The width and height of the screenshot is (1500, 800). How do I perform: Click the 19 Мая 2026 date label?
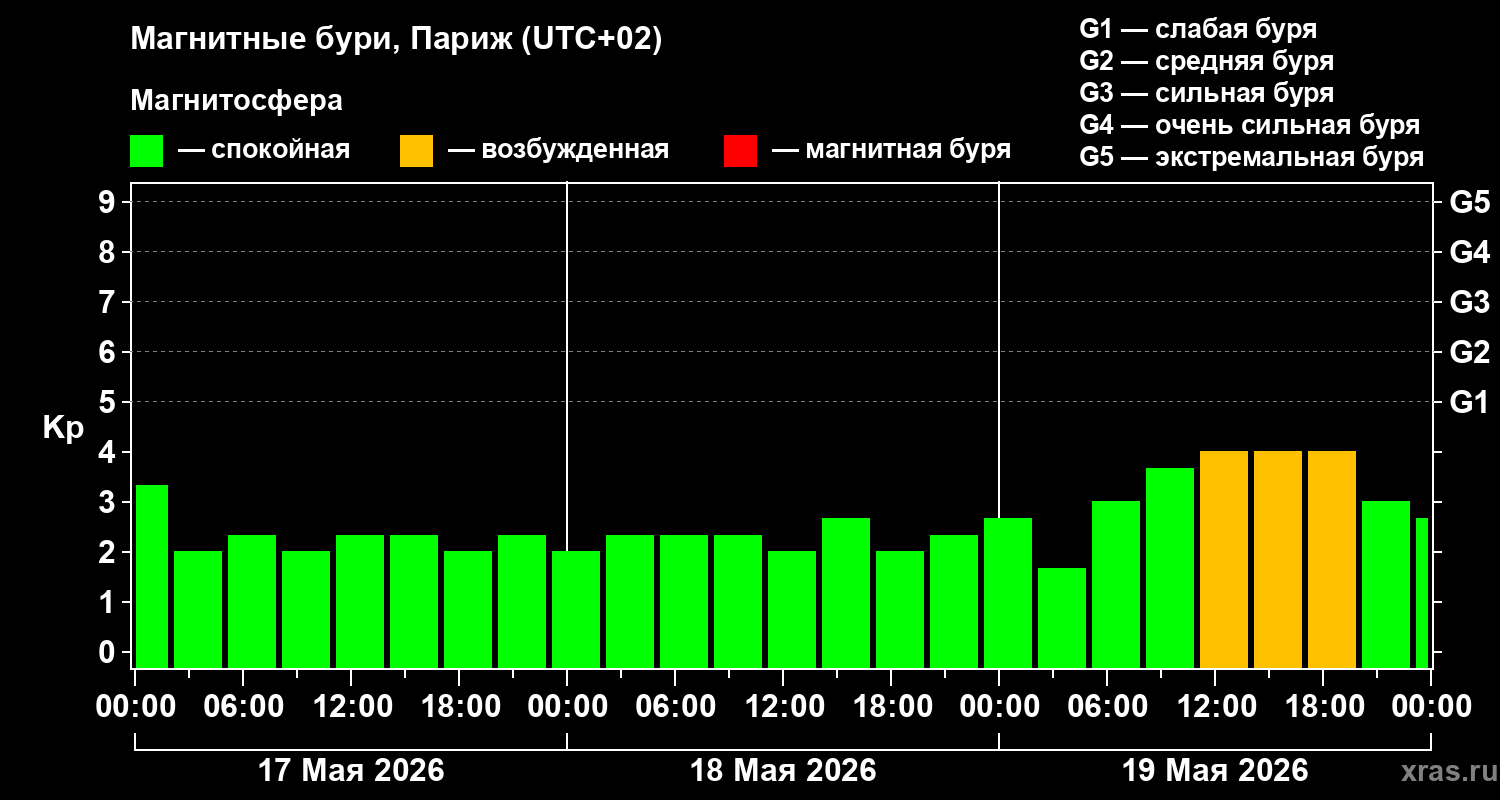(x=1215, y=770)
